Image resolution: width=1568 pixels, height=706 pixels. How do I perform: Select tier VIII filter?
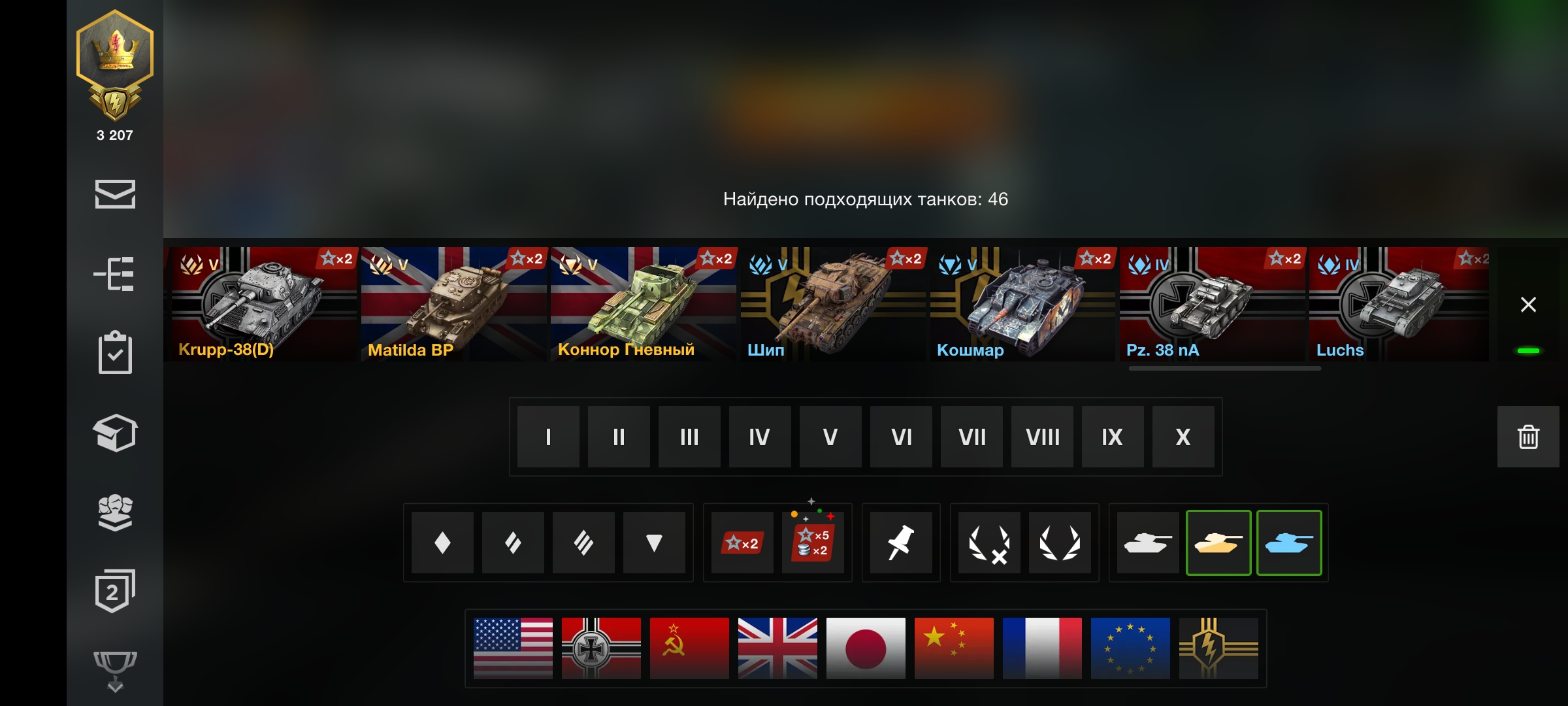point(1042,437)
